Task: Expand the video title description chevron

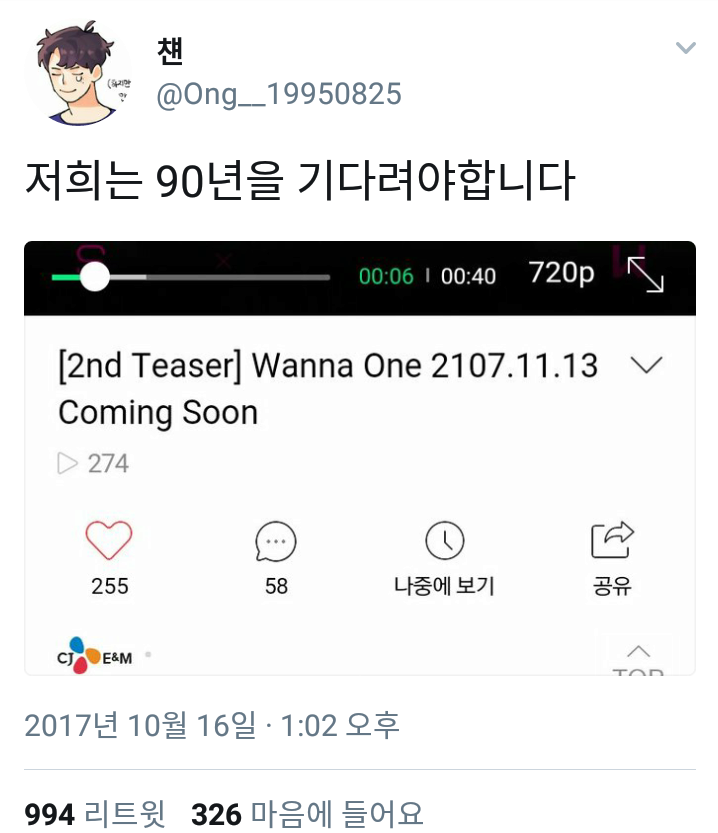Action: (x=646, y=364)
